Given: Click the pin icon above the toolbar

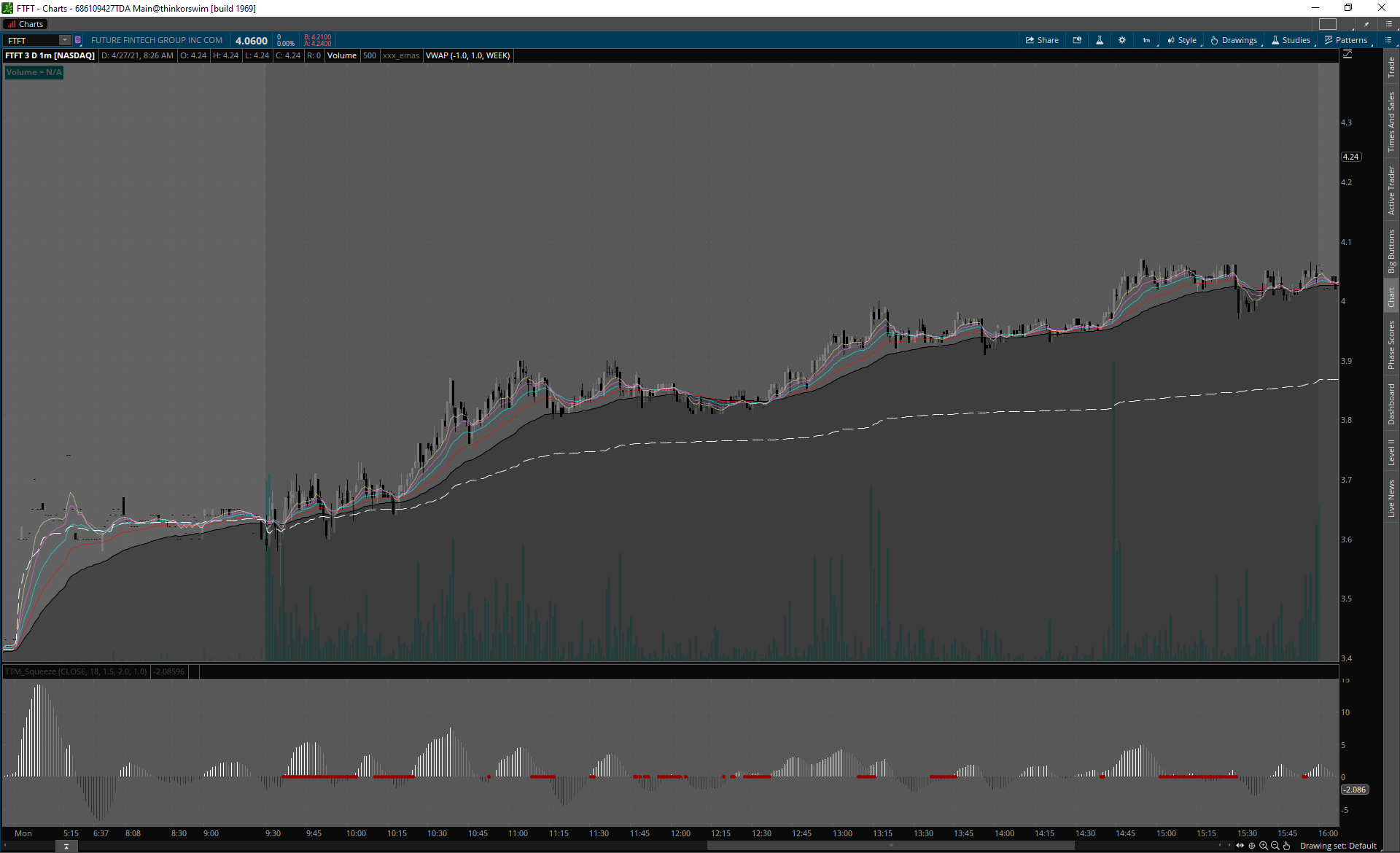Looking at the screenshot, I should click(x=1367, y=24).
